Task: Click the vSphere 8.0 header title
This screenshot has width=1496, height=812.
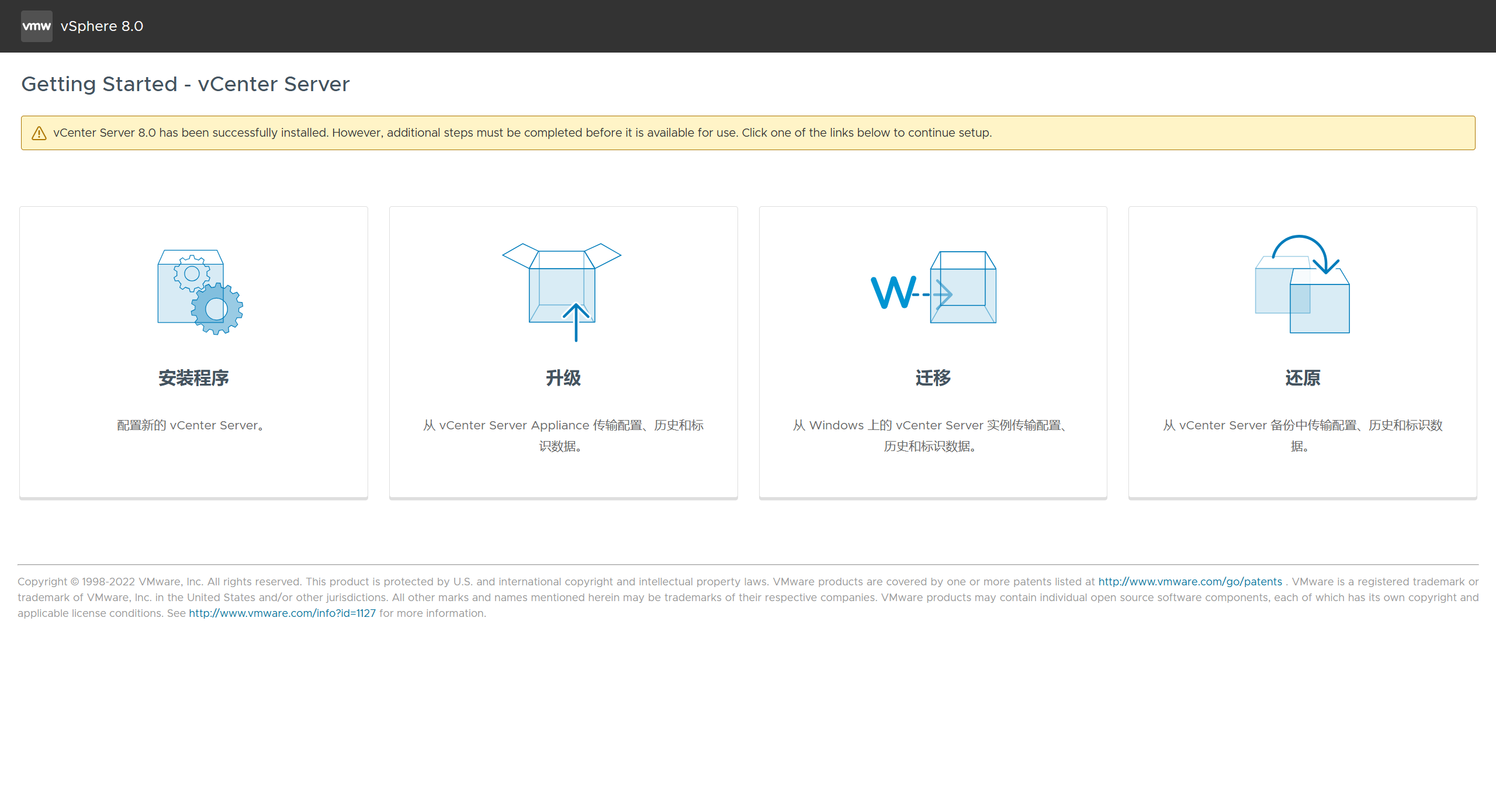Action: click(x=102, y=26)
